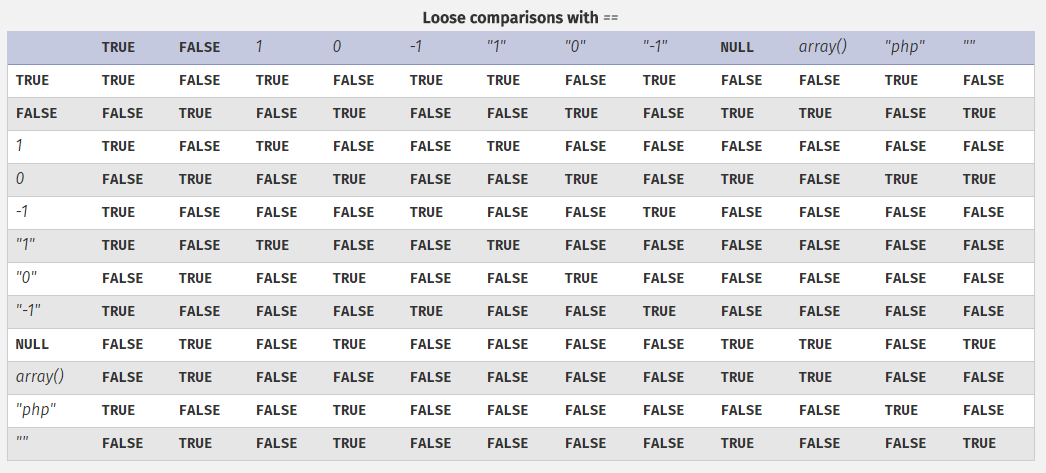1046x473 pixels.
Task: Select the empty string "" row label
Action: point(22,443)
